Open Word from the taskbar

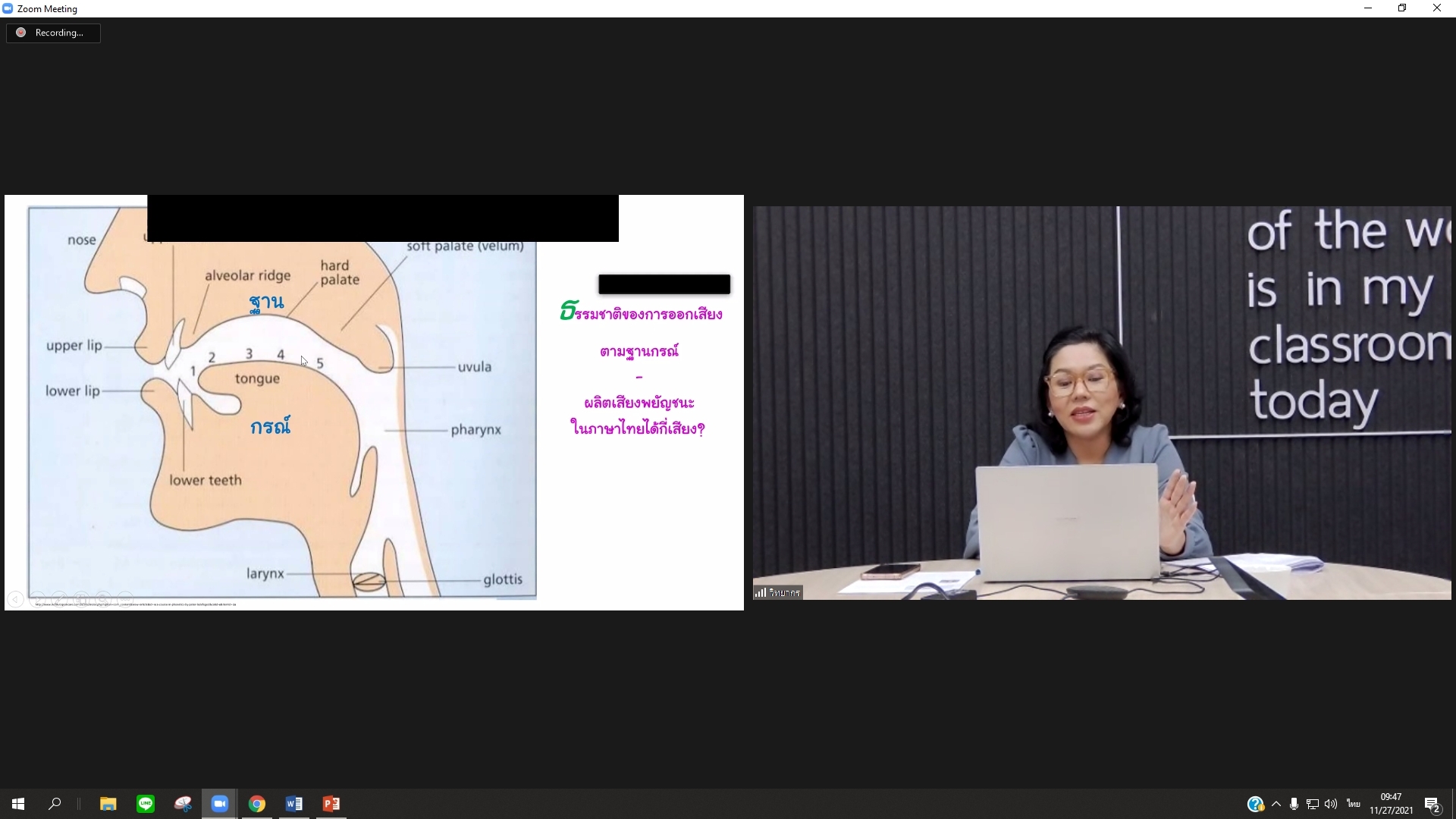coord(294,804)
